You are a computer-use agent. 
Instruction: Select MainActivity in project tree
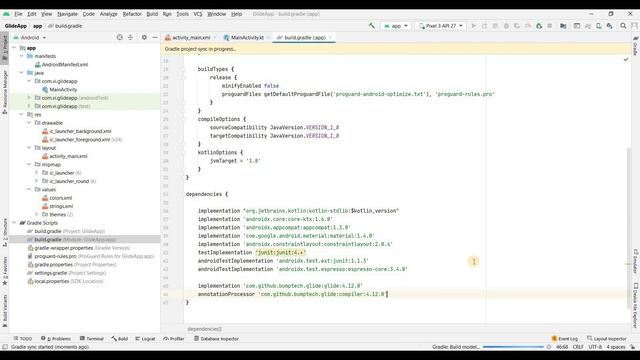[63, 89]
